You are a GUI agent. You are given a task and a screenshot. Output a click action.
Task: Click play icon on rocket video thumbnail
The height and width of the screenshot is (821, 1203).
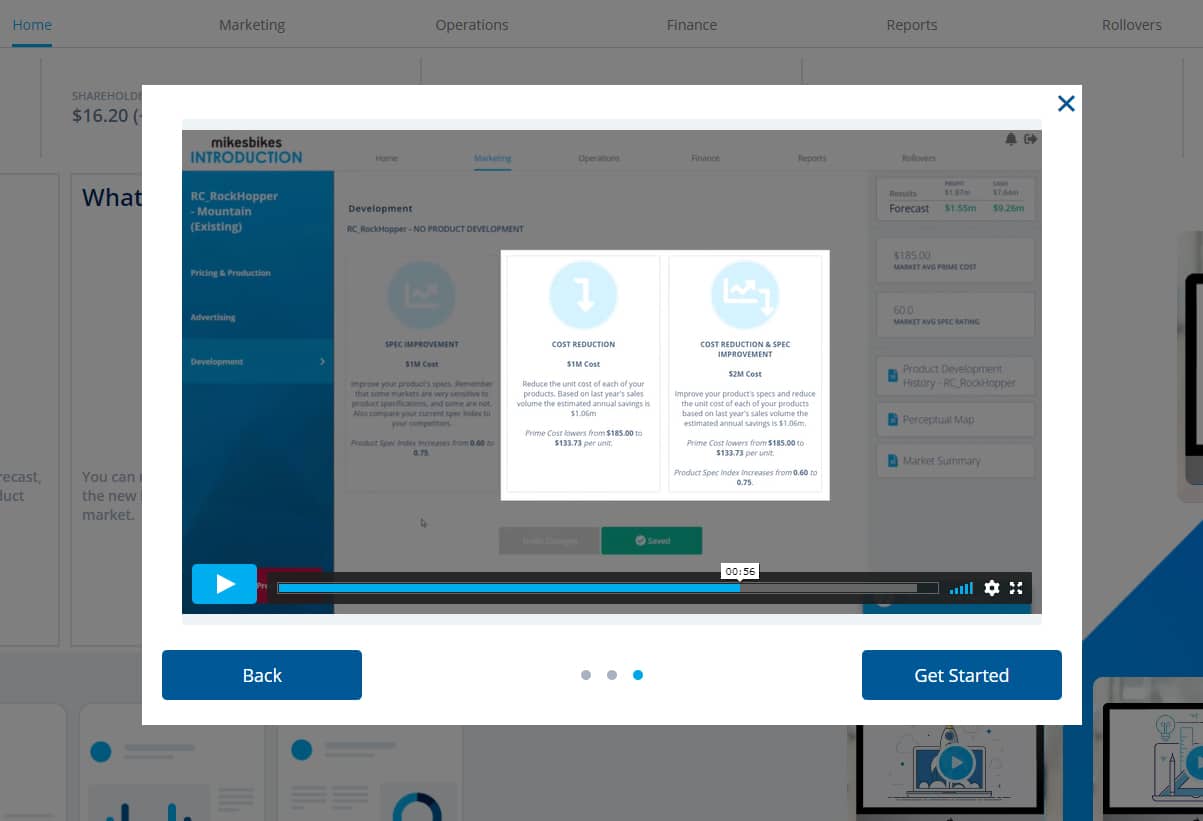click(956, 764)
